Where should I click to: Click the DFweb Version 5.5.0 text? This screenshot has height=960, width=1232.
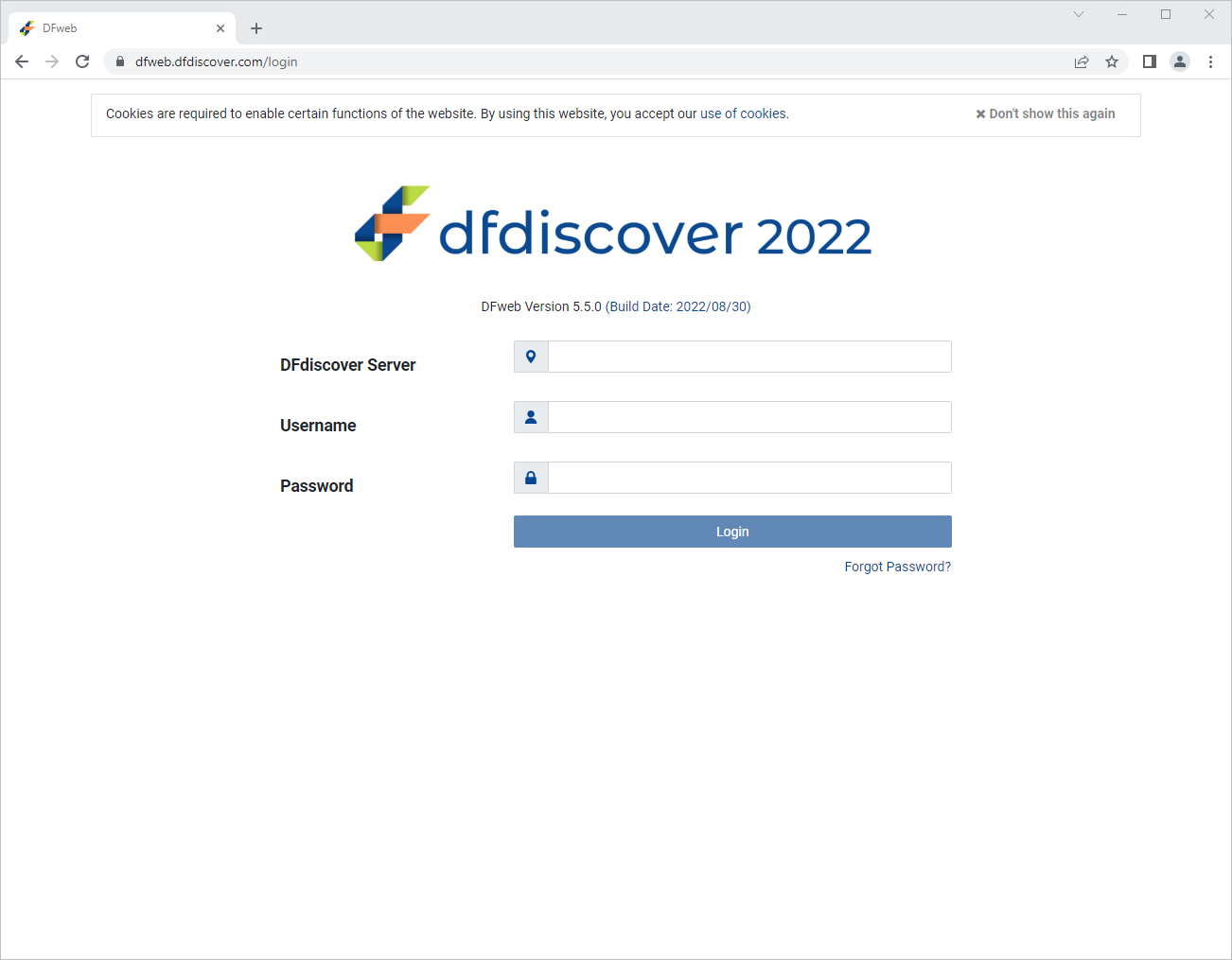(541, 306)
